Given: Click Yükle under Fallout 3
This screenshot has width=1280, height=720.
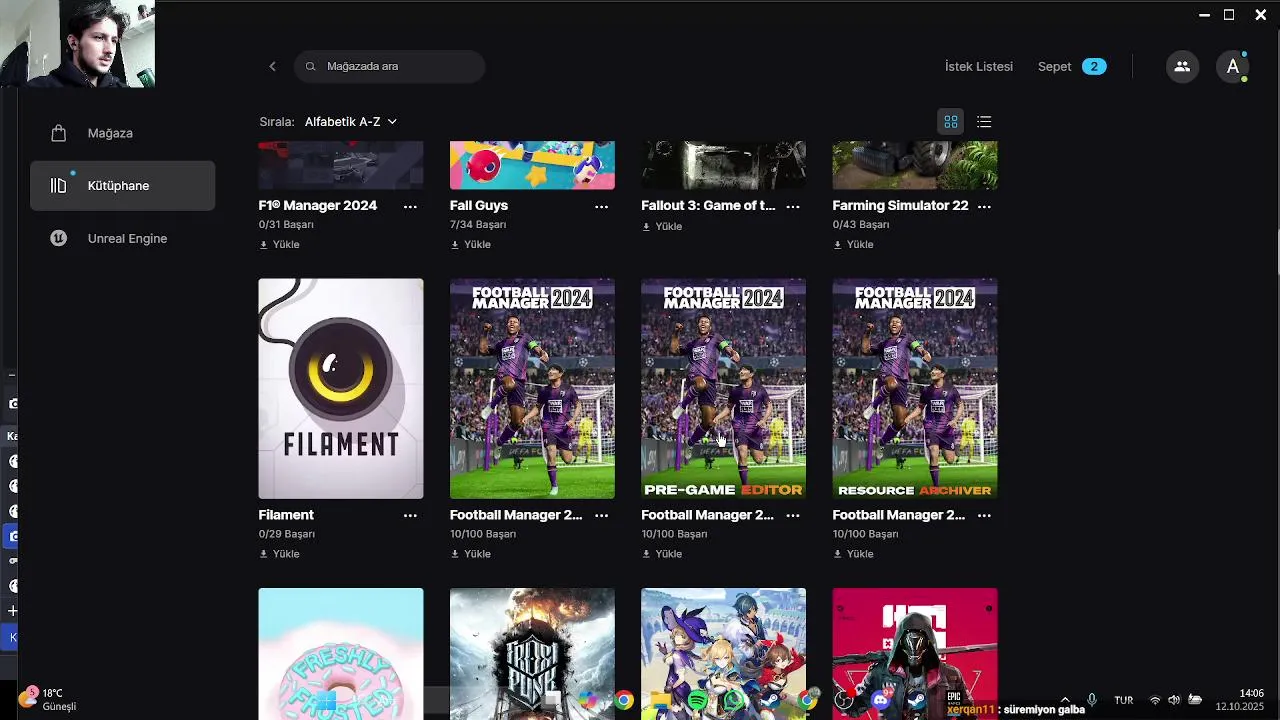Looking at the screenshot, I should (x=662, y=226).
